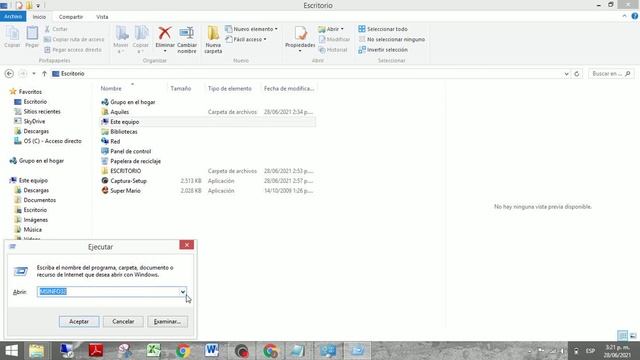Click the Windows Start button

coord(11,351)
